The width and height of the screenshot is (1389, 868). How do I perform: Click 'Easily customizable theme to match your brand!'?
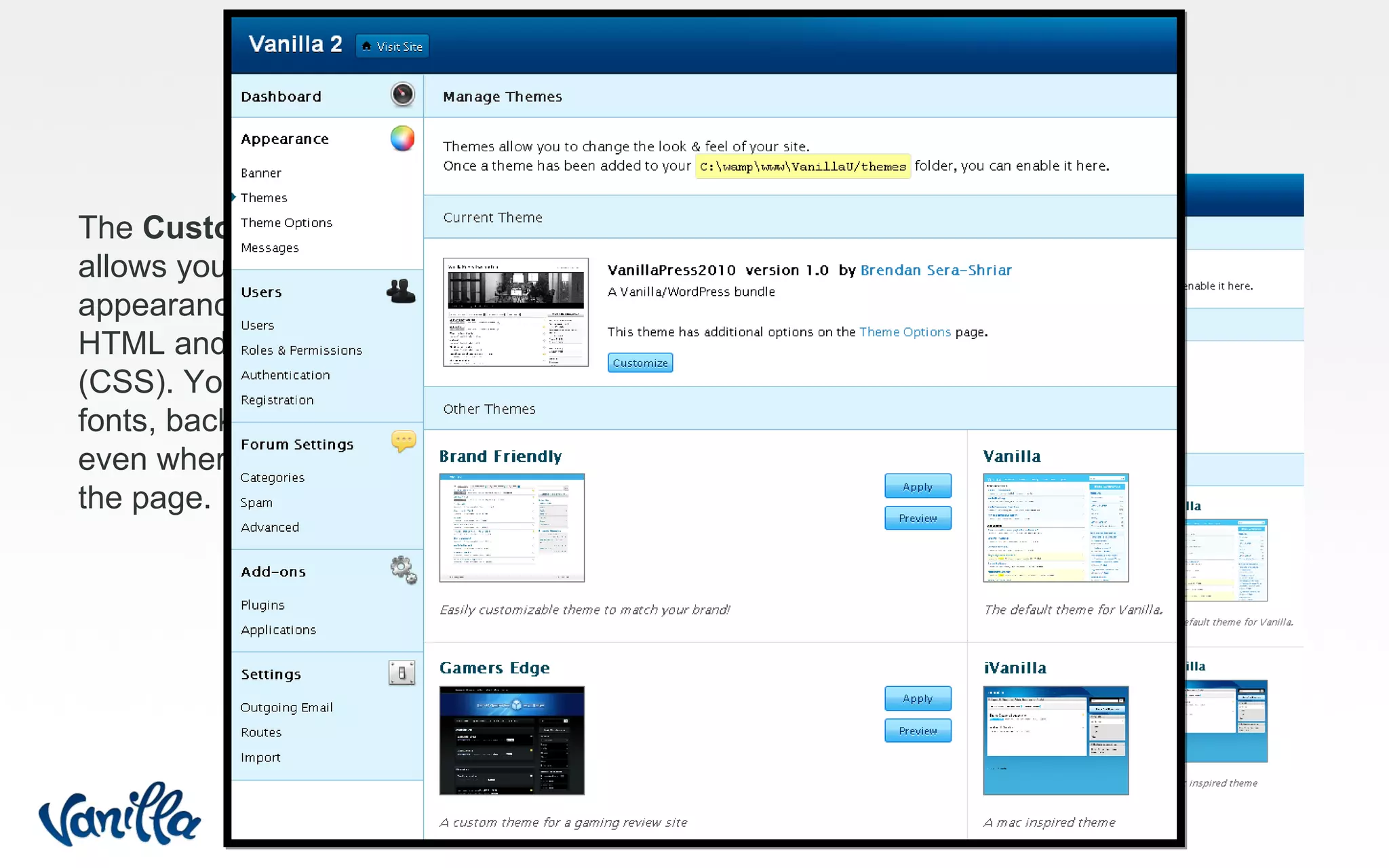pyautogui.click(x=585, y=610)
